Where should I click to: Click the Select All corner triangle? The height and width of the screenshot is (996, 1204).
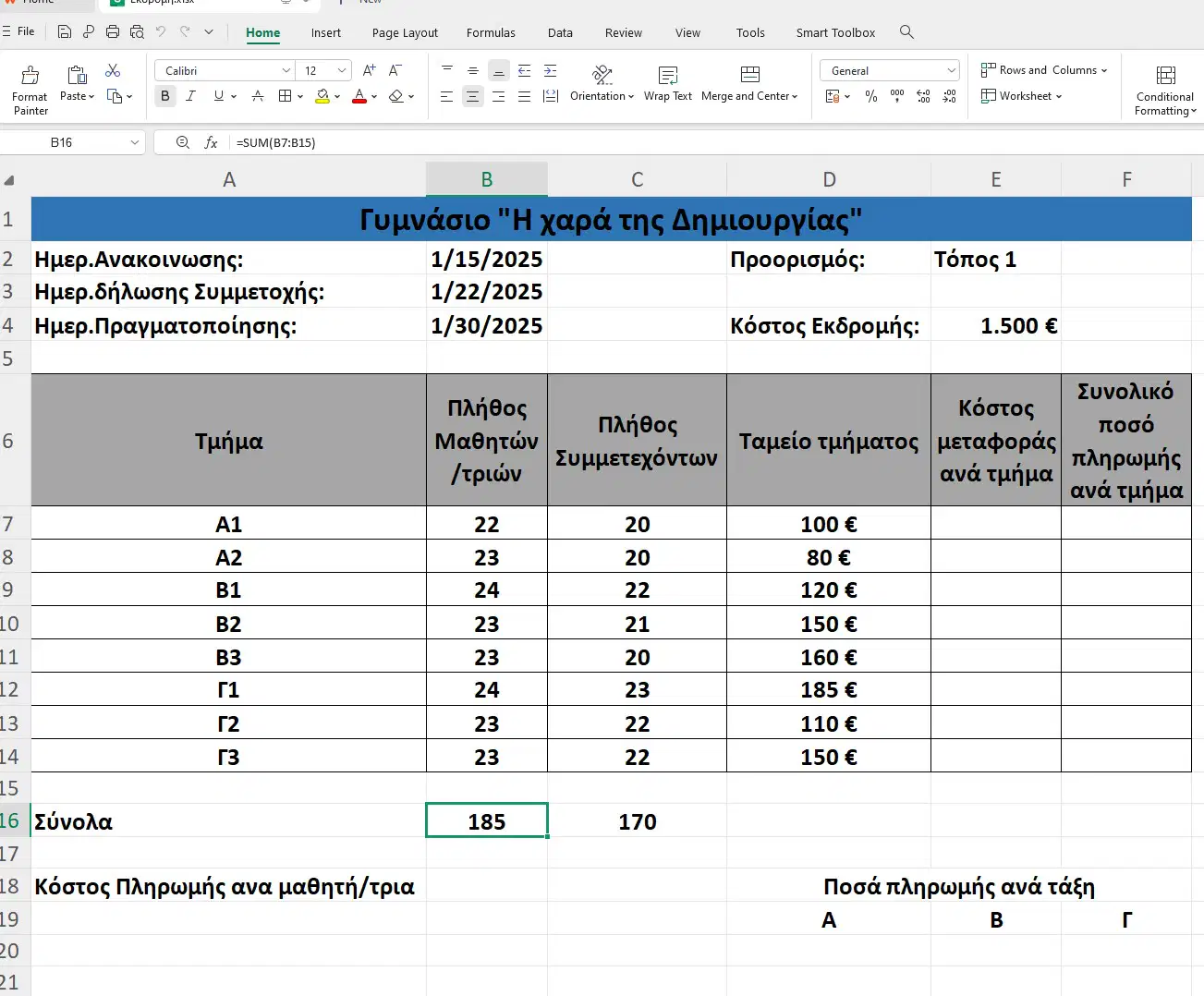pyautogui.click(x=10, y=181)
